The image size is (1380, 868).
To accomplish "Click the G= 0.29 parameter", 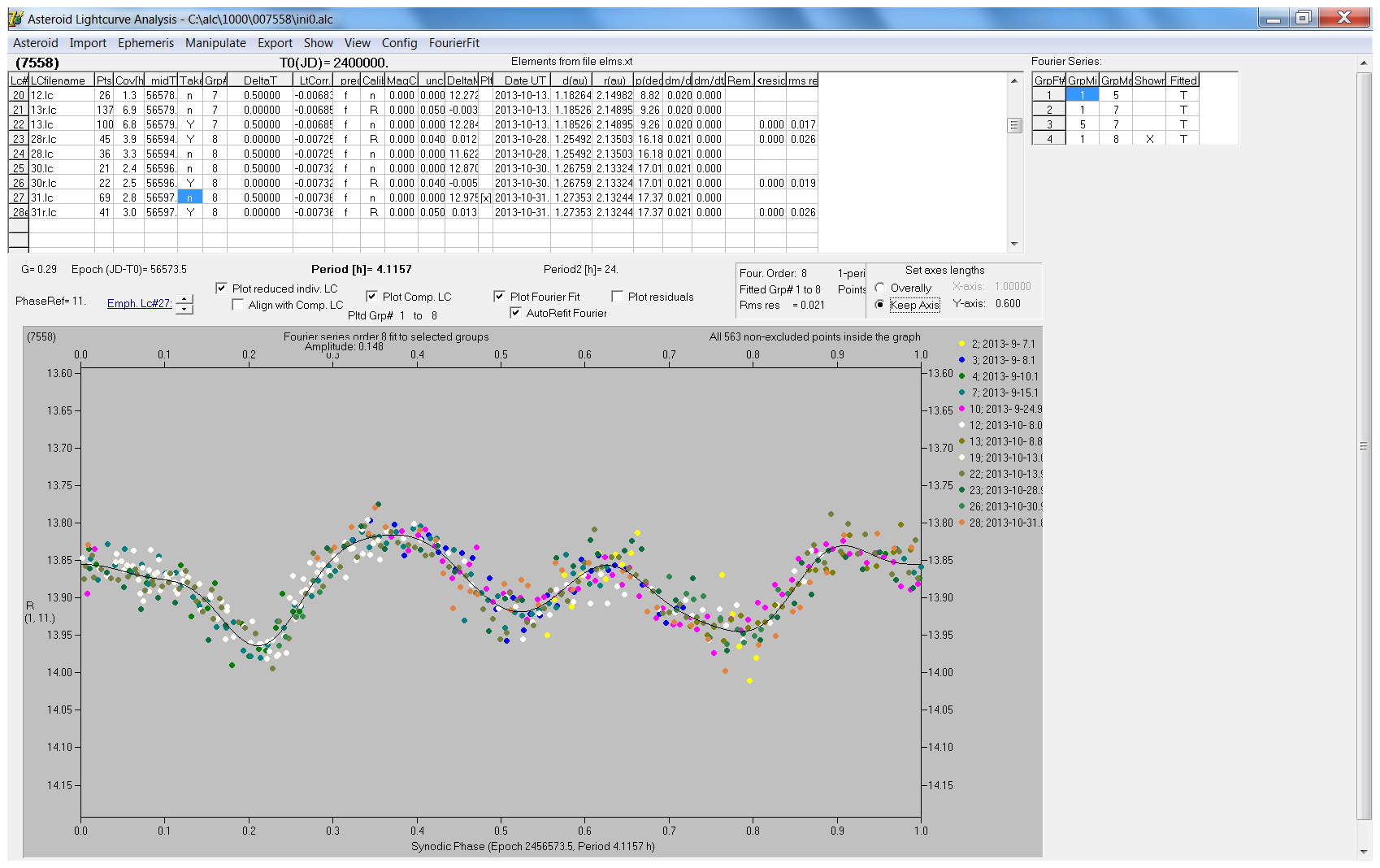I will coord(39,269).
